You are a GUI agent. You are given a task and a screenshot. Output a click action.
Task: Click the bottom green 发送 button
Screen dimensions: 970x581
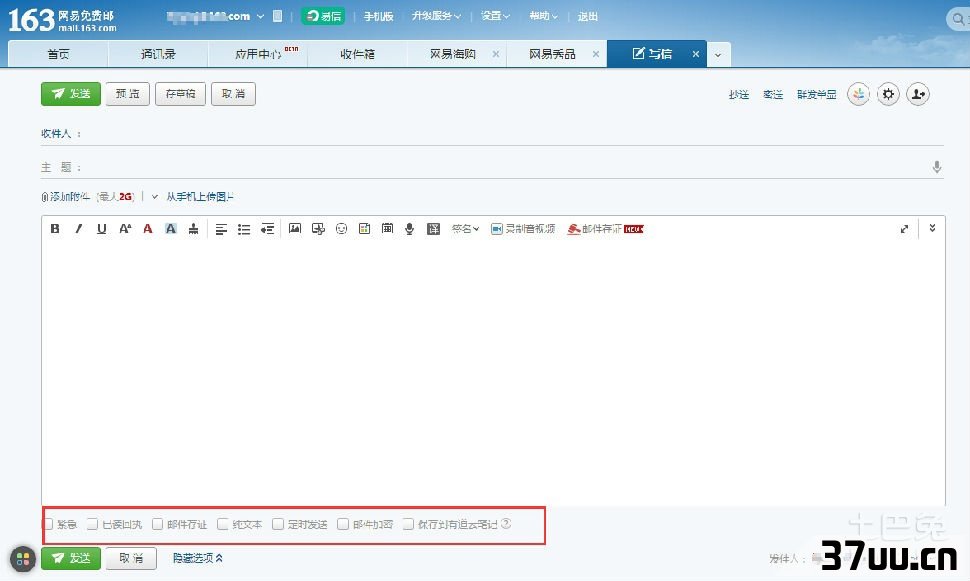[71, 559]
